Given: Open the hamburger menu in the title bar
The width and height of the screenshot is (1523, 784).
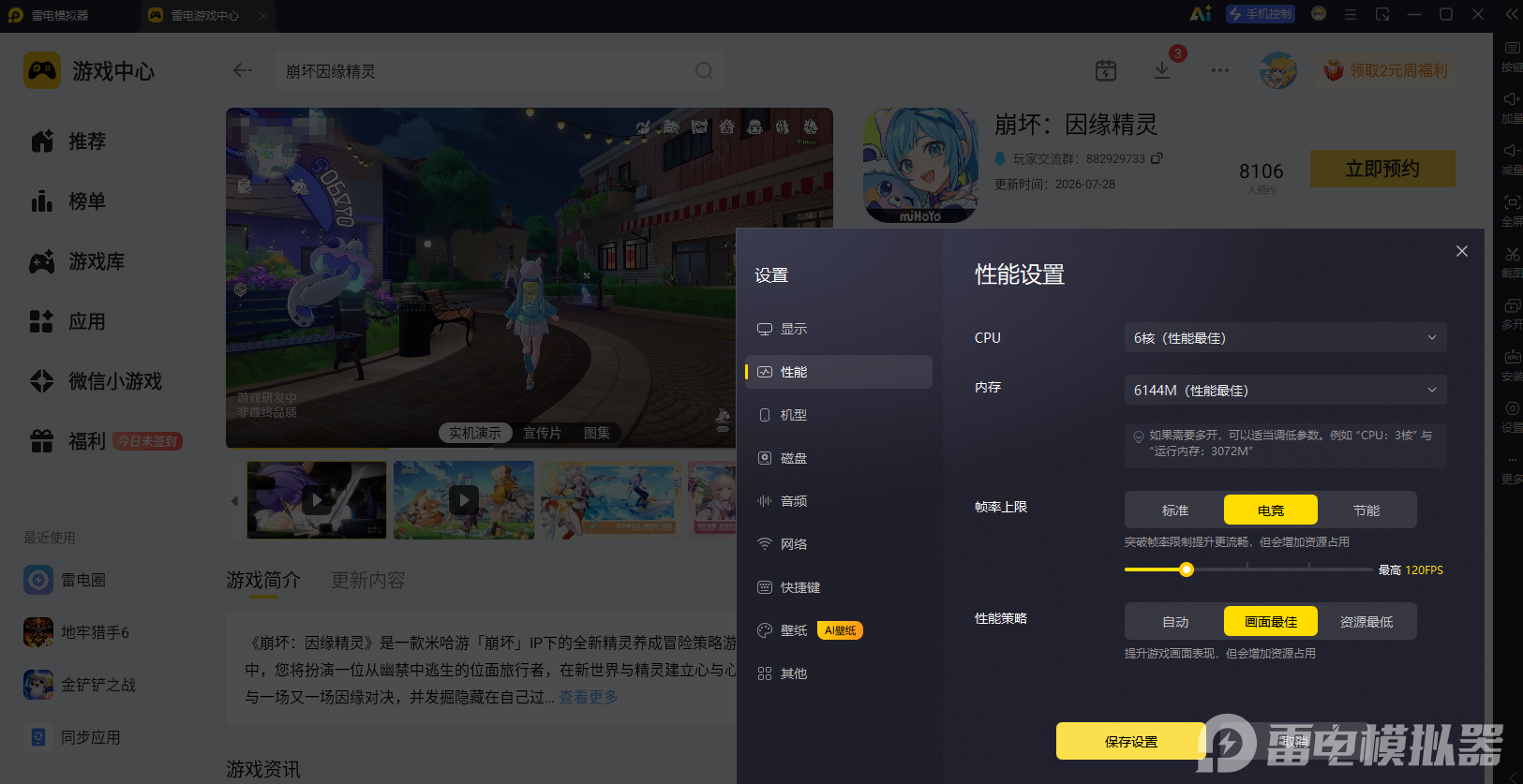Looking at the screenshot, I should (x=1351, y=14).
